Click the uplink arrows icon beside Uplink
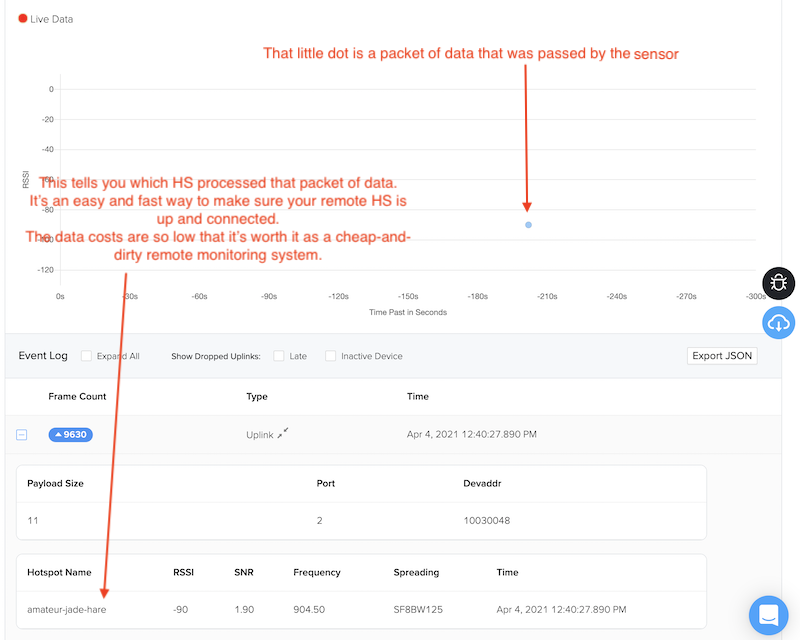 [x=283, y=433]
